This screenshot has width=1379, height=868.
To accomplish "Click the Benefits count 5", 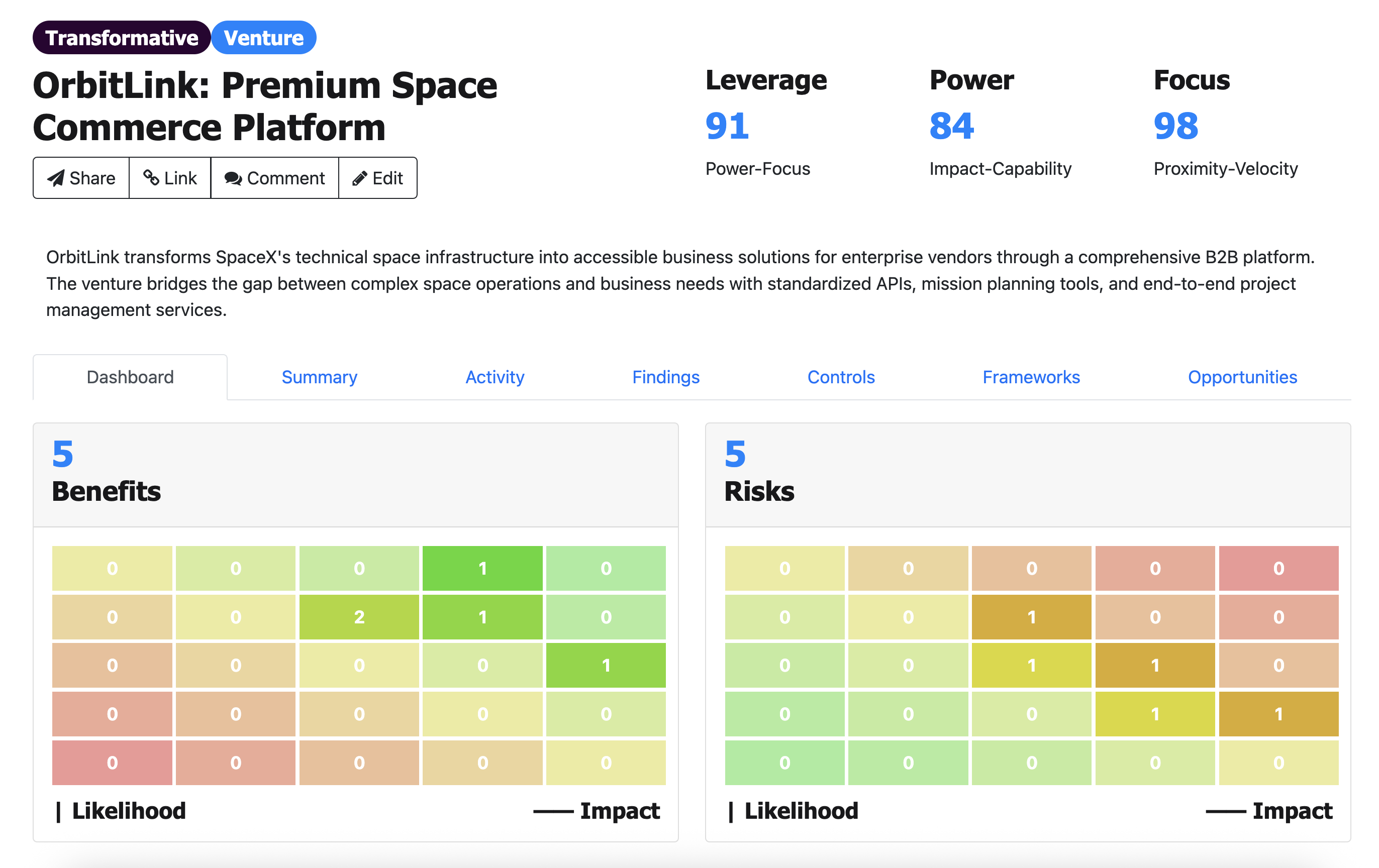I will [62, 454].
